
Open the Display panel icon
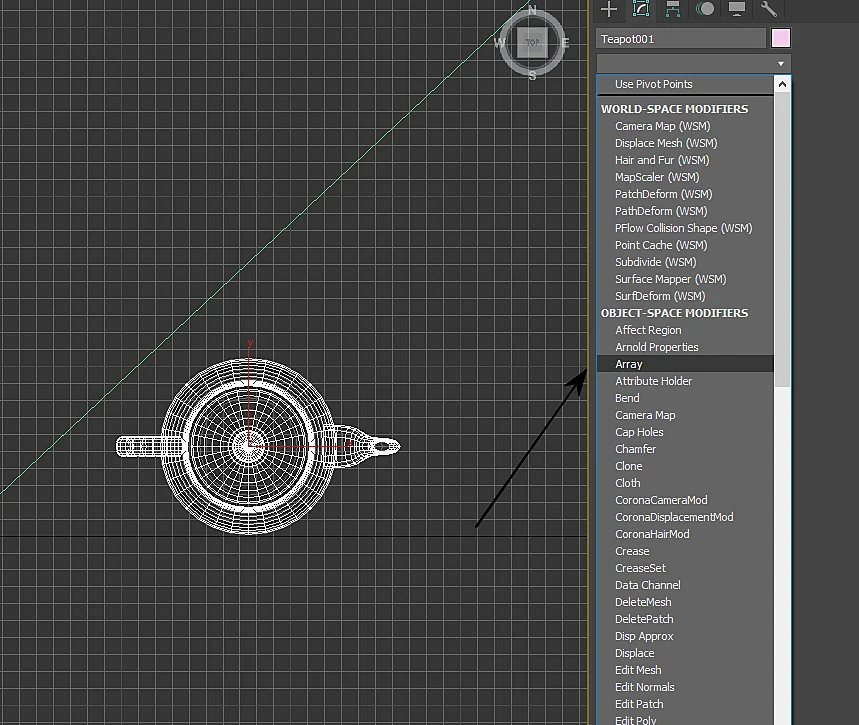736,9
